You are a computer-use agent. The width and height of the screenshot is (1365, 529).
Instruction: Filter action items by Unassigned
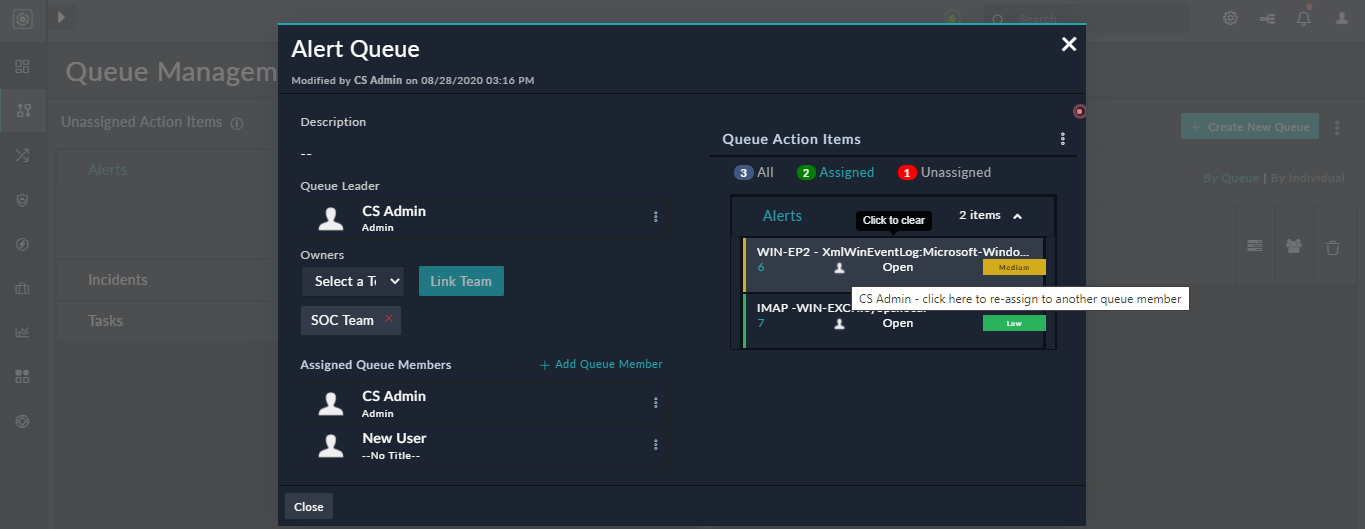pos(944,172)
